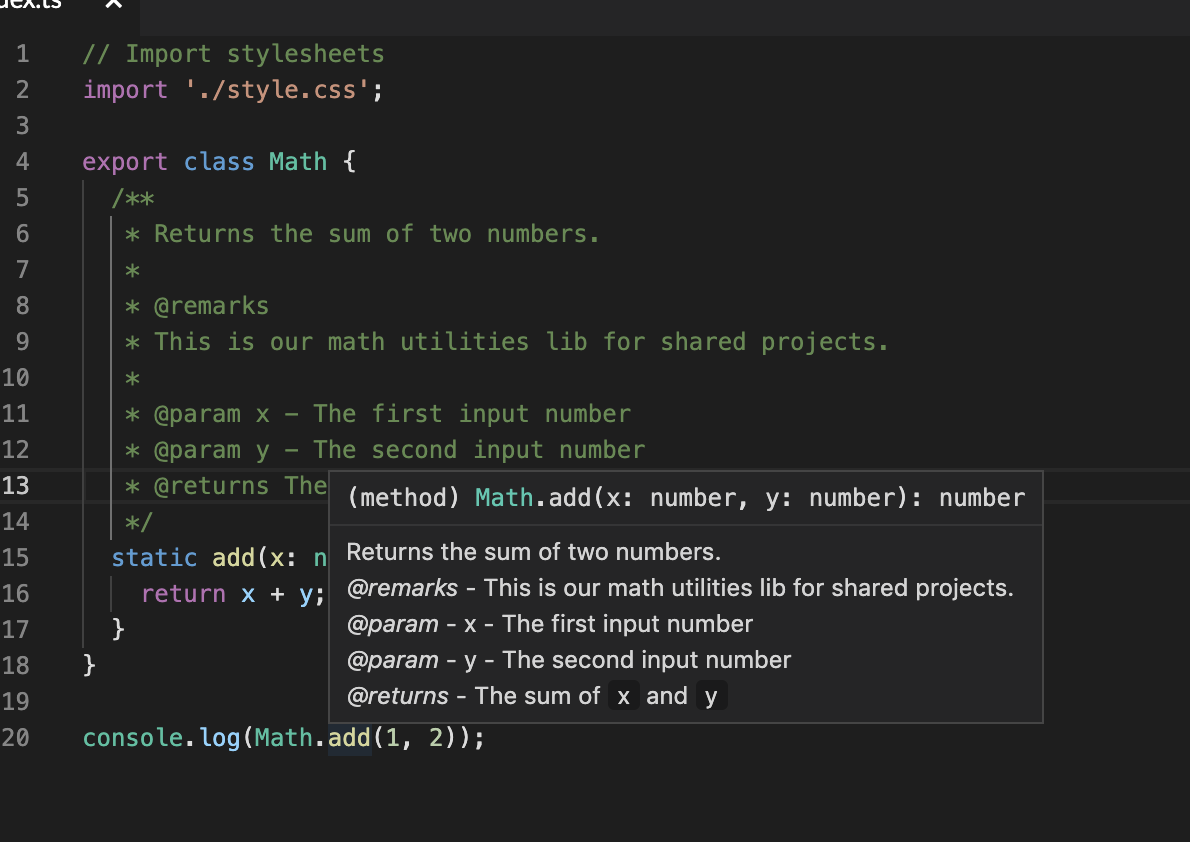Click the closing brace on line 17

[118, 629]
